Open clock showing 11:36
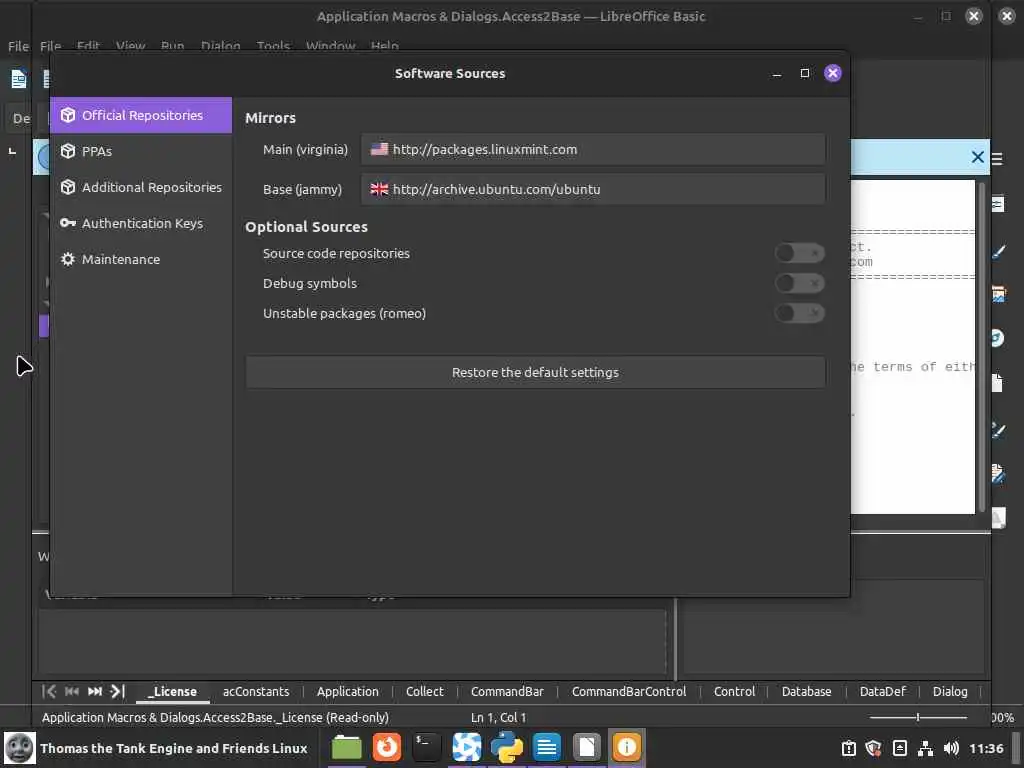Screen dimensions: 1024x768 coord(986,748)
